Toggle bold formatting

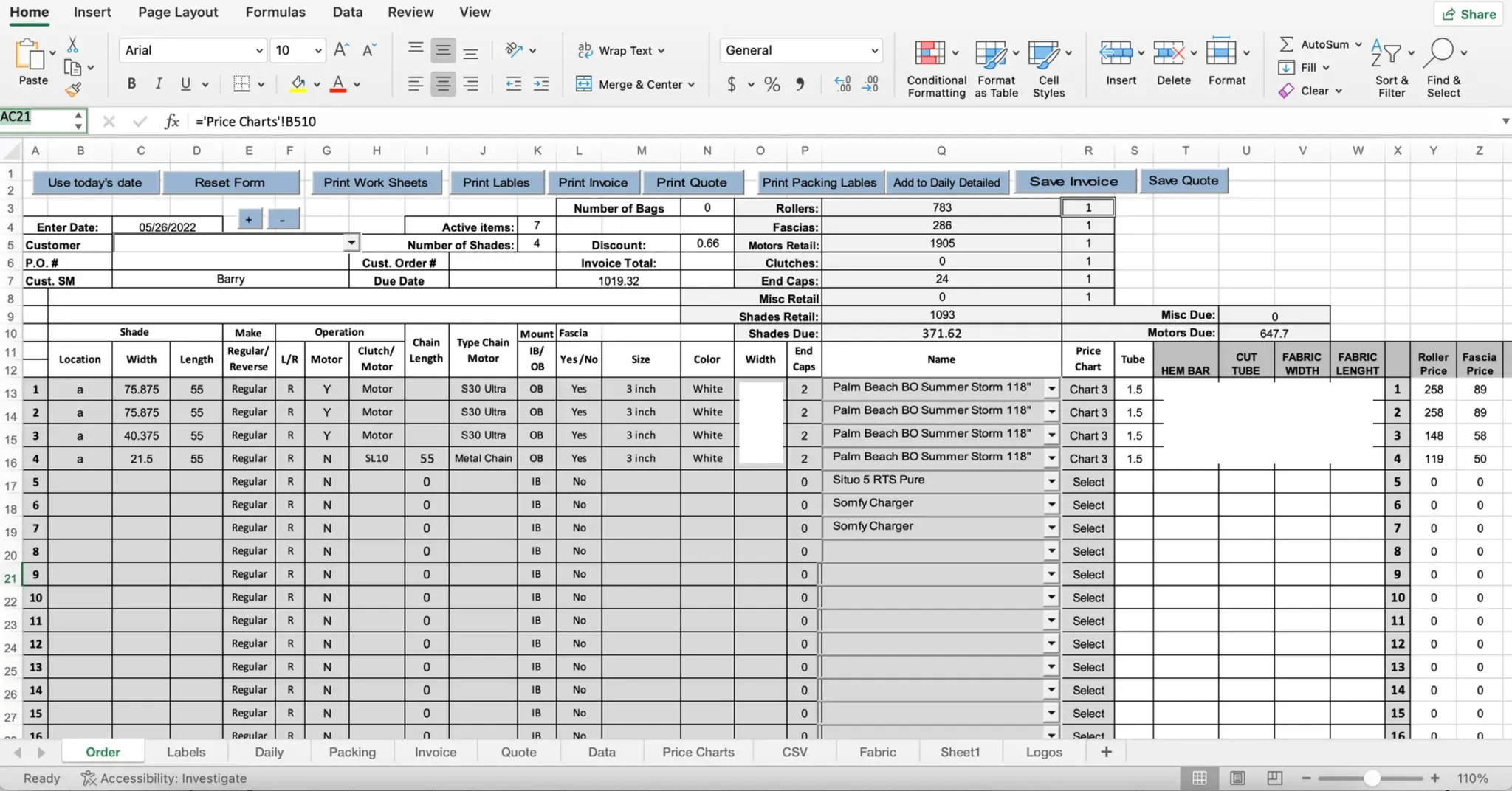[131, 84]
